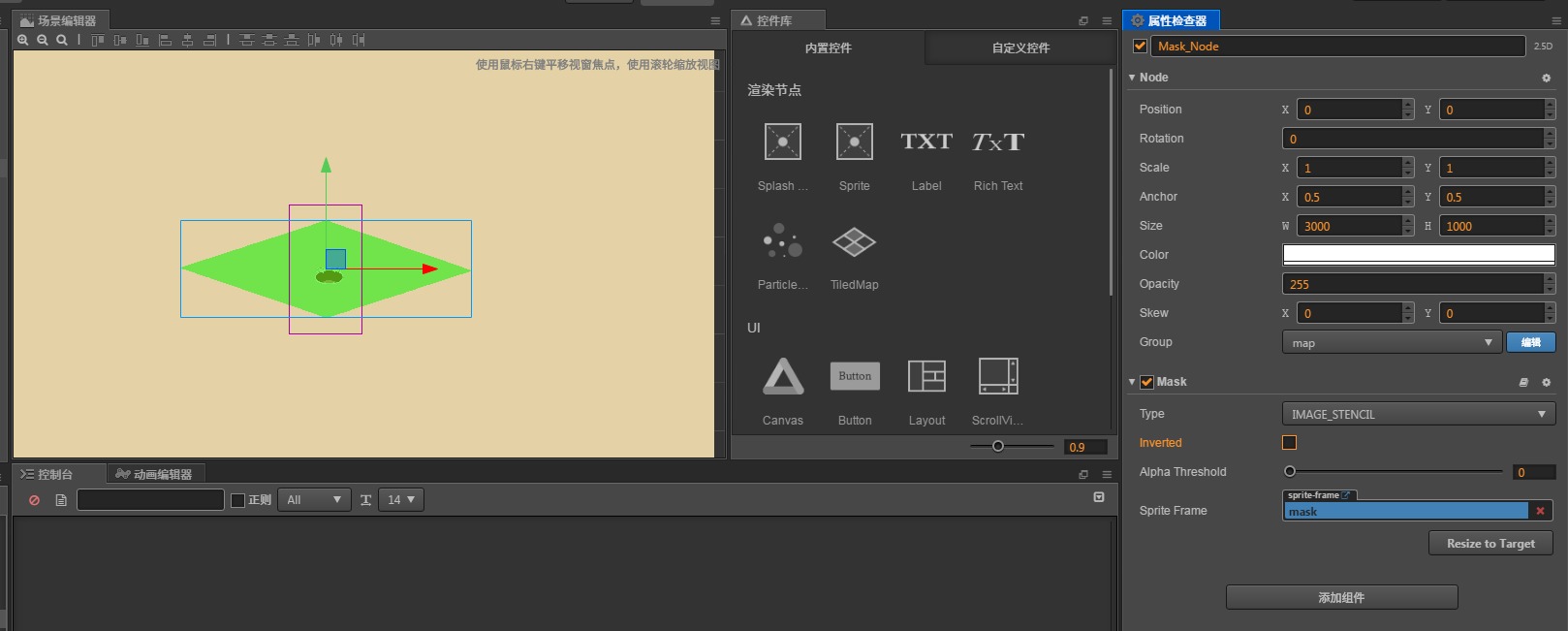Switch to the 动画编辑器 tab
Viewport: 1568px width, 631px height.
coord(154,474)
